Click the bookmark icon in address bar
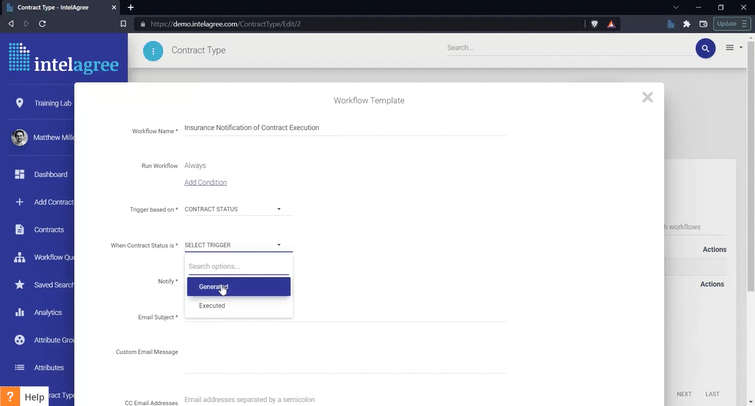755x406 pixels. pyautogui.click(x=123, y=24)
